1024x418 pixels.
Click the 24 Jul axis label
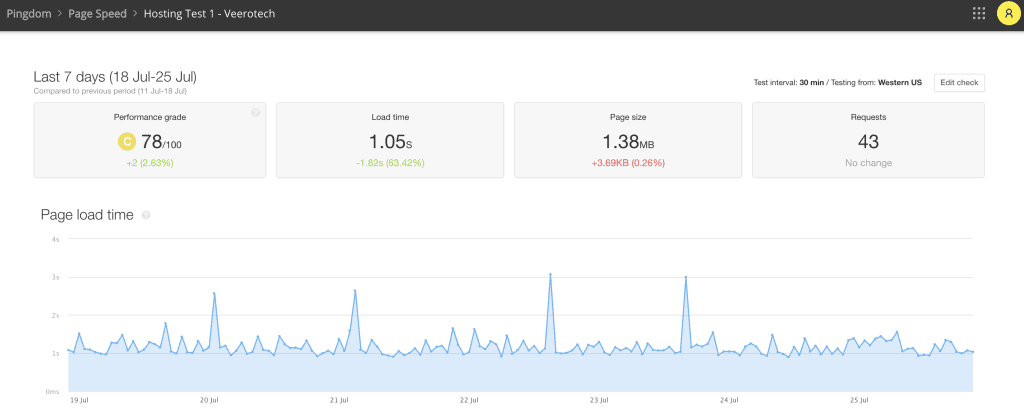pyautogui.click(x=729, y=399)
